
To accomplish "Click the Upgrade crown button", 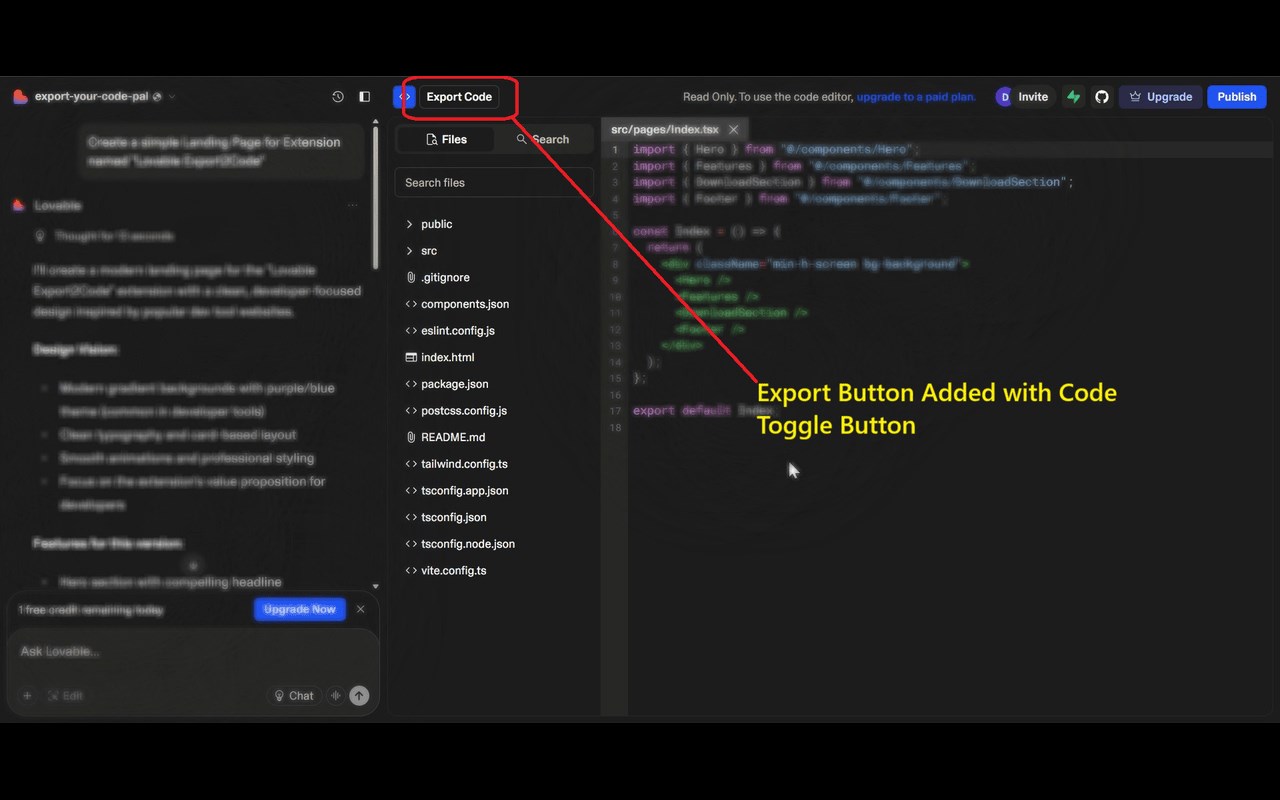I will pos(1160,97).
